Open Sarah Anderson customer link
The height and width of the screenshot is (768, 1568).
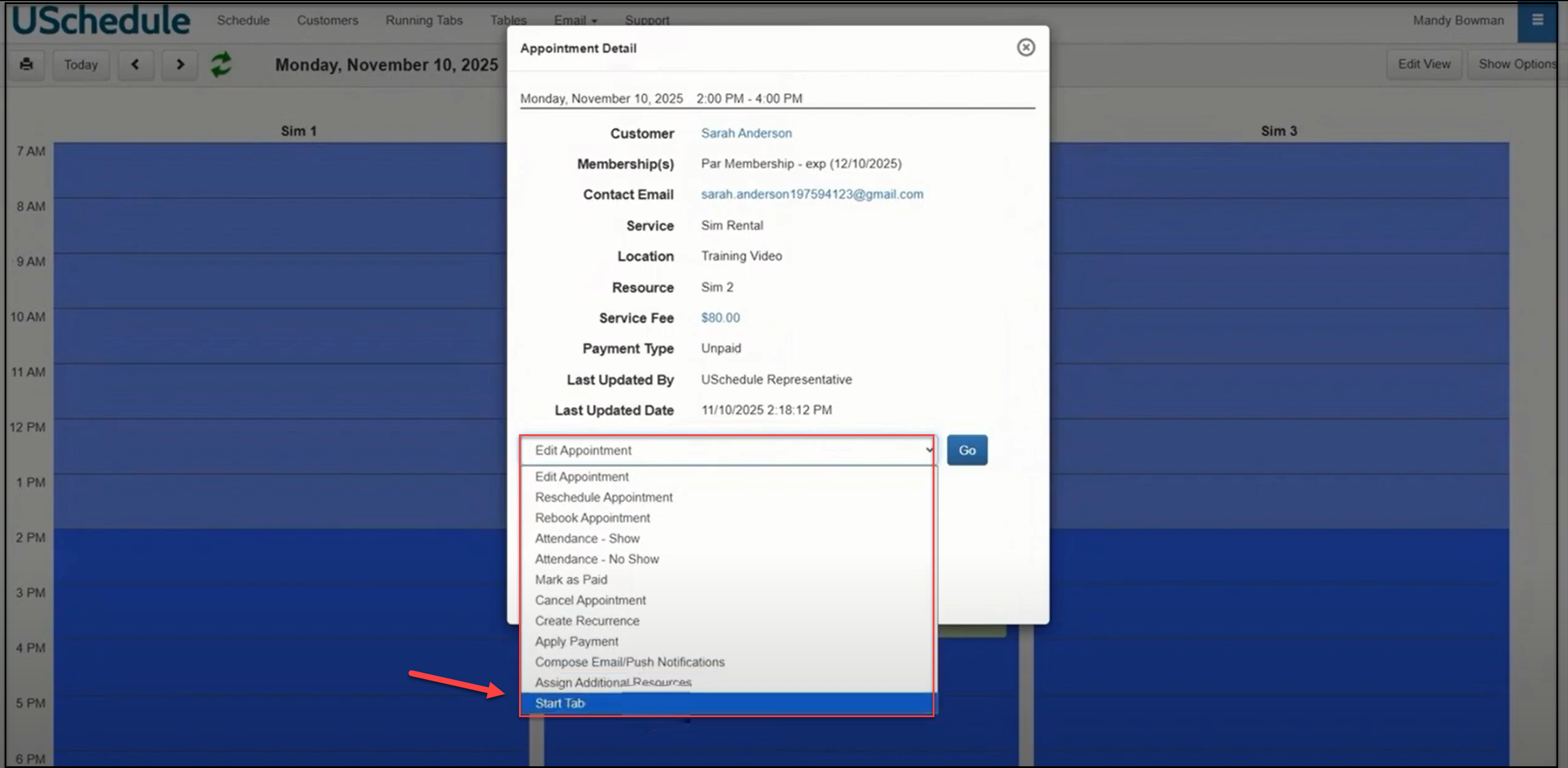coord(746,133)
